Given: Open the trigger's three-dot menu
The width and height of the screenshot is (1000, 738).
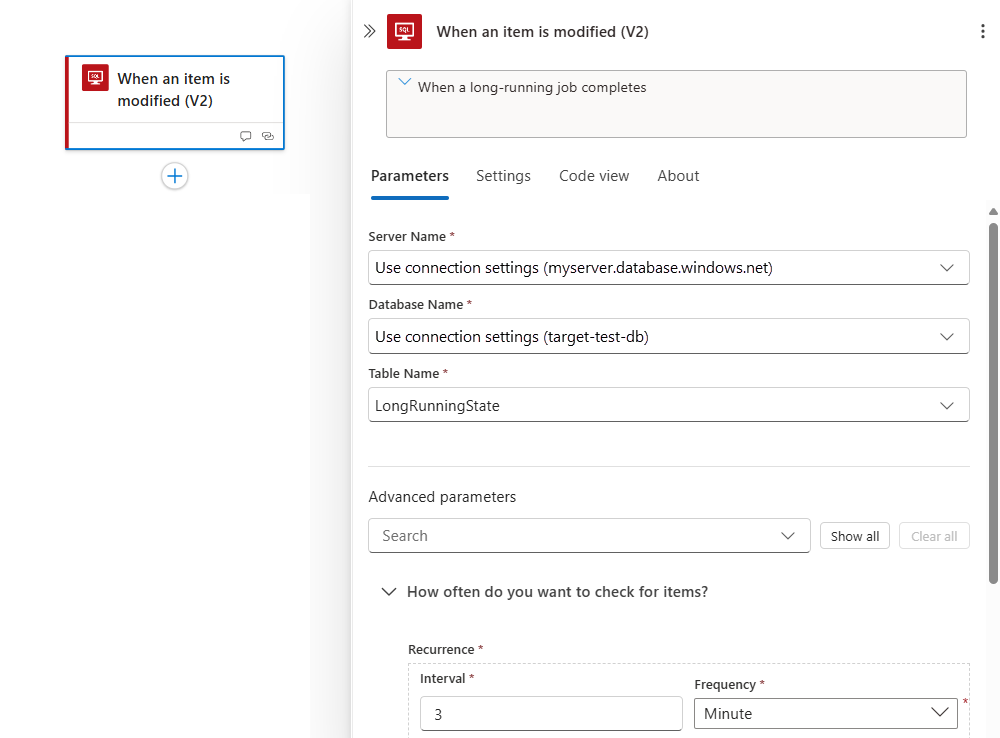Looking at the screenshot, I should coord(983,31).
